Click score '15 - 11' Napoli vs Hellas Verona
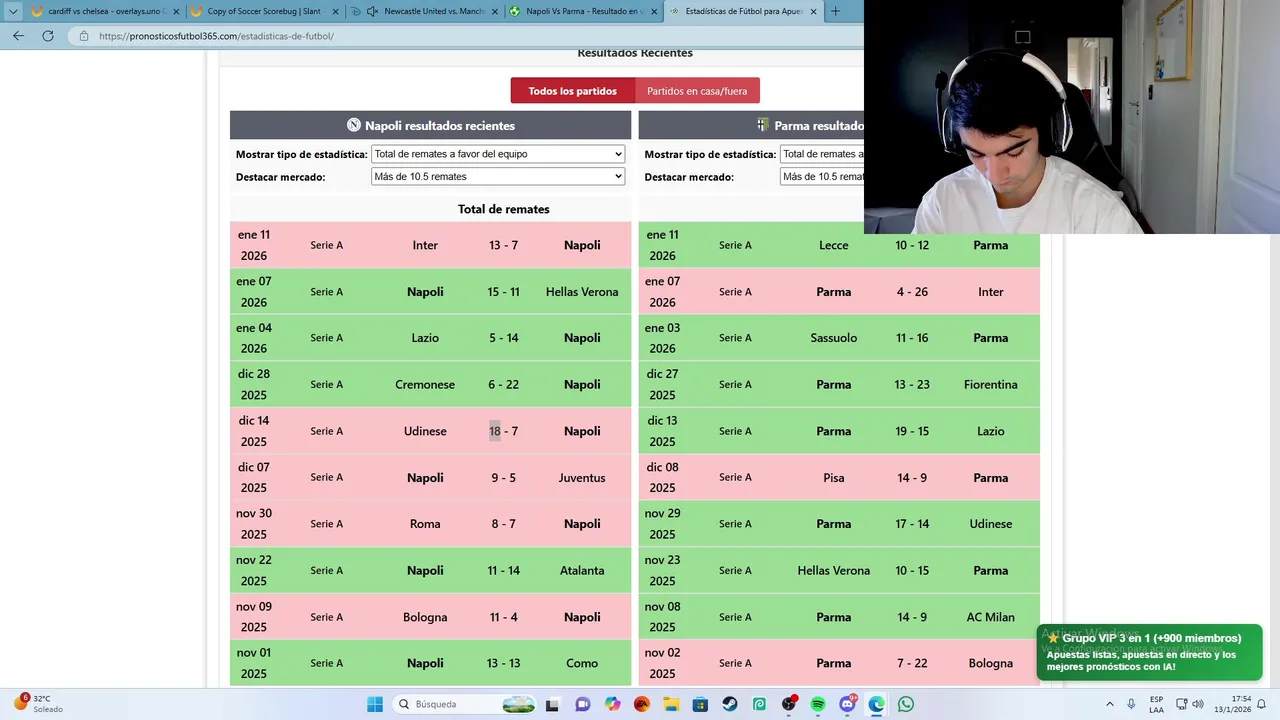The height and width of the screenshot is (720, 1280). [503, 292]
